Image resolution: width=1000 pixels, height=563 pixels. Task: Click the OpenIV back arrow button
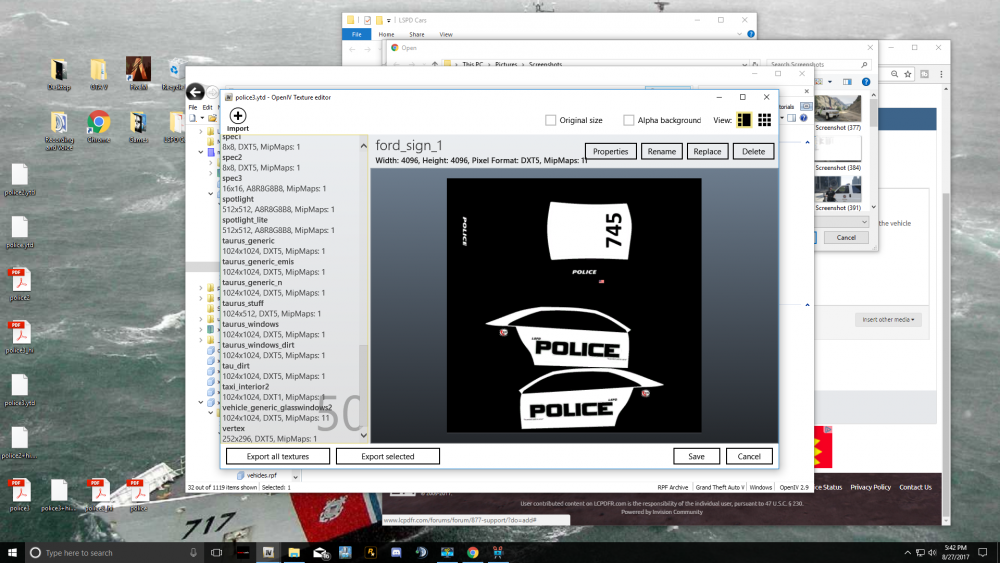(x=195, y=92)
